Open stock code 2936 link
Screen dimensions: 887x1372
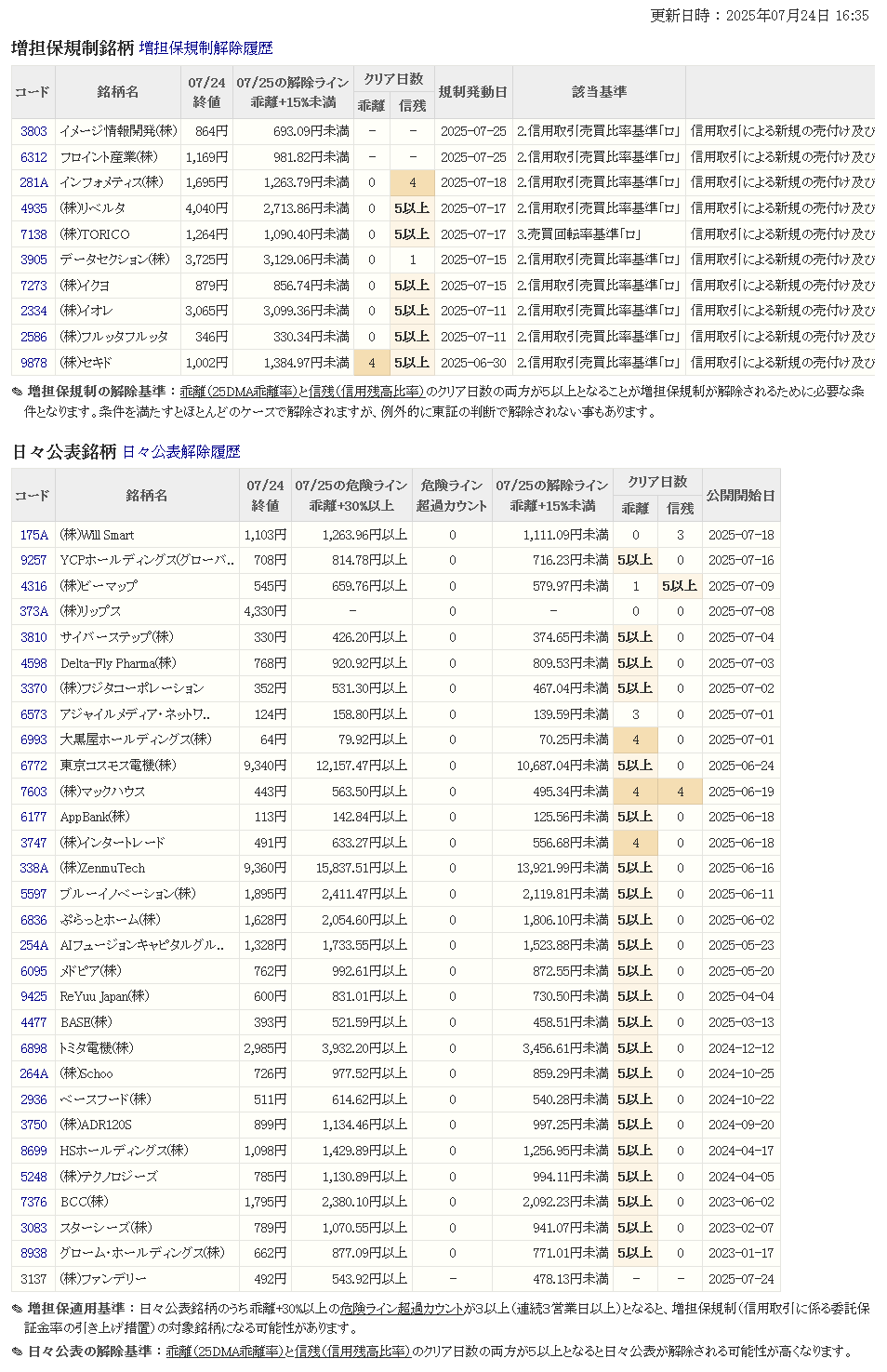tap(33, 1099)
